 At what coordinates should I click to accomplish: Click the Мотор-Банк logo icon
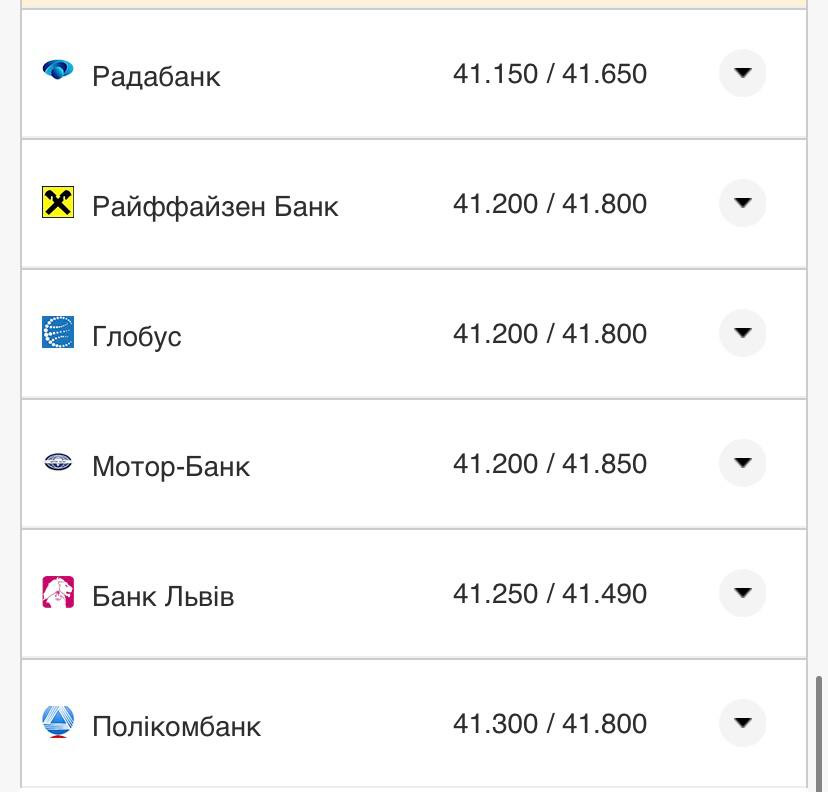pos(58,462)
